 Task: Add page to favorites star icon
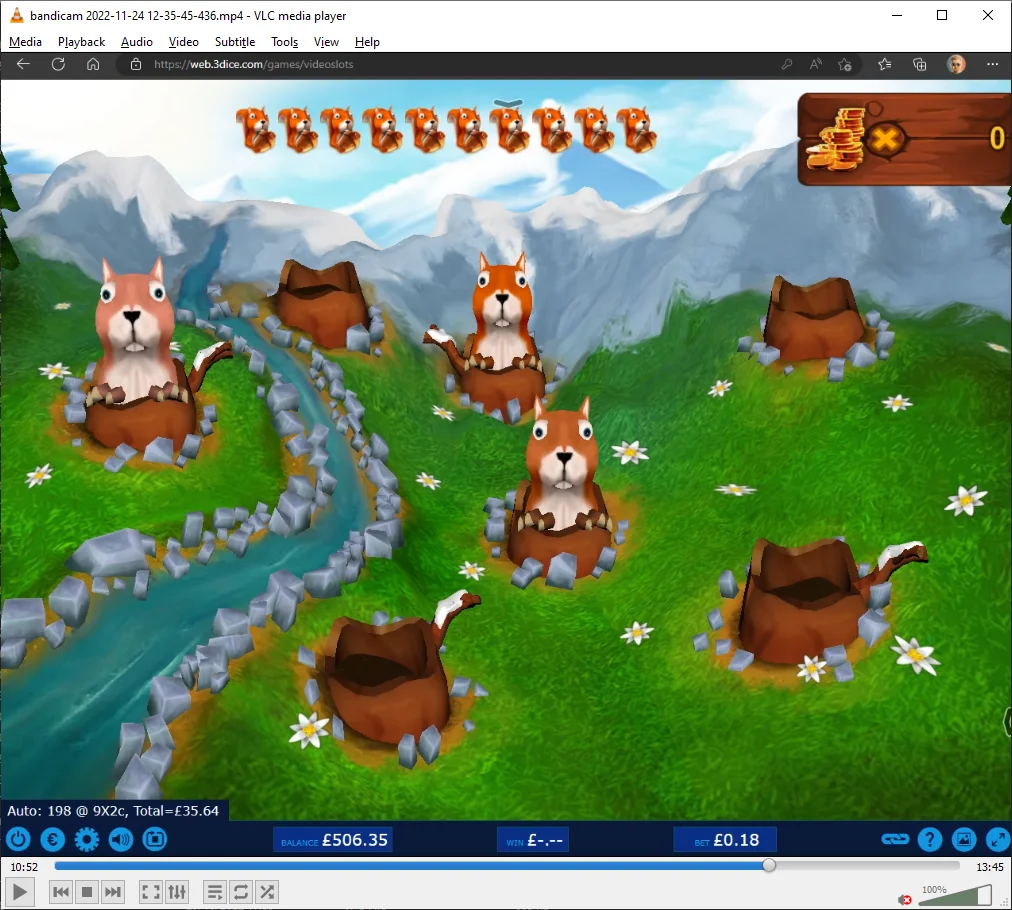pos(844,64)
